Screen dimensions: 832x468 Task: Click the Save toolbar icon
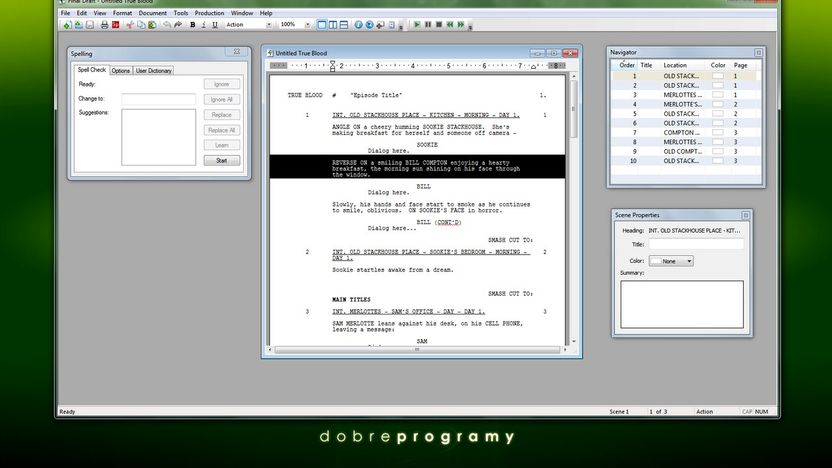pos(90,25)
